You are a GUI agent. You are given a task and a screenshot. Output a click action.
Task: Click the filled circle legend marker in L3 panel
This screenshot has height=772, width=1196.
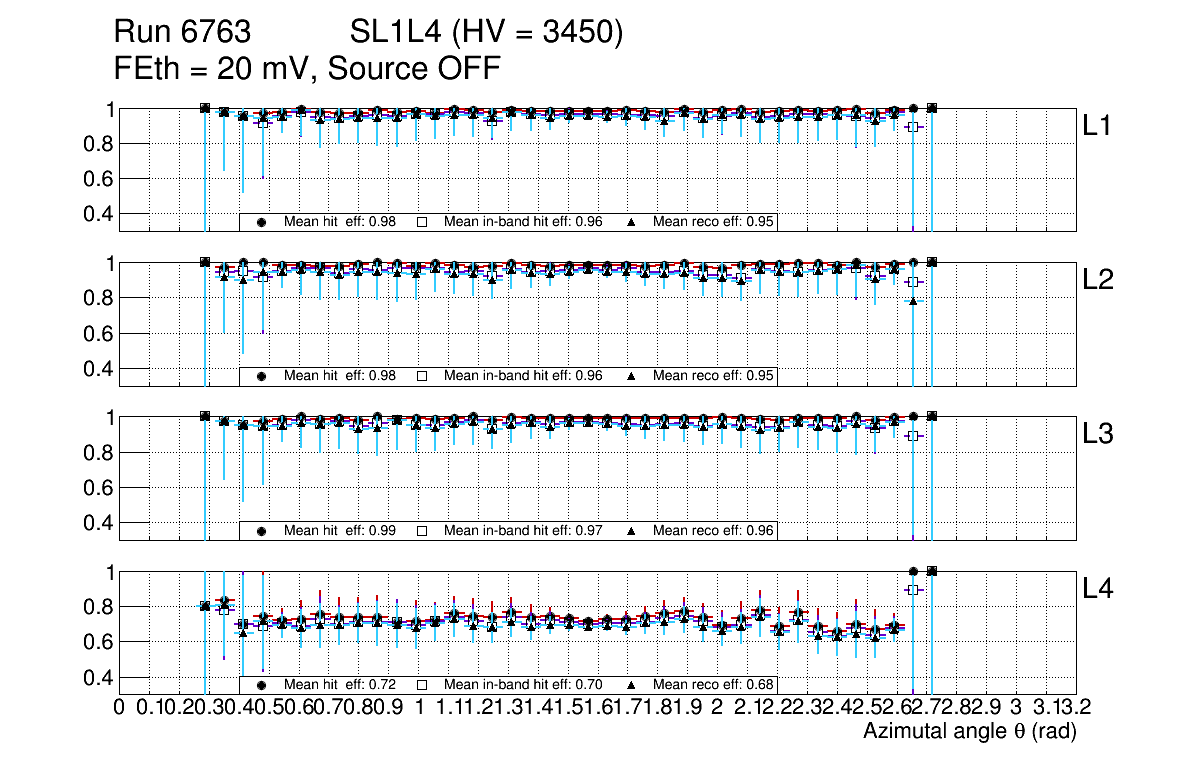point(262,531)
